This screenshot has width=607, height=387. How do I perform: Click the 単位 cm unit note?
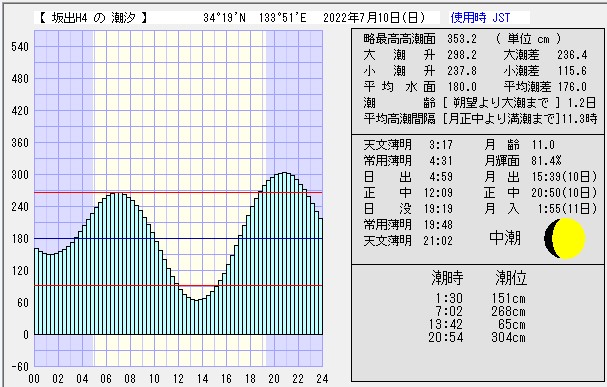click(528, 39)
